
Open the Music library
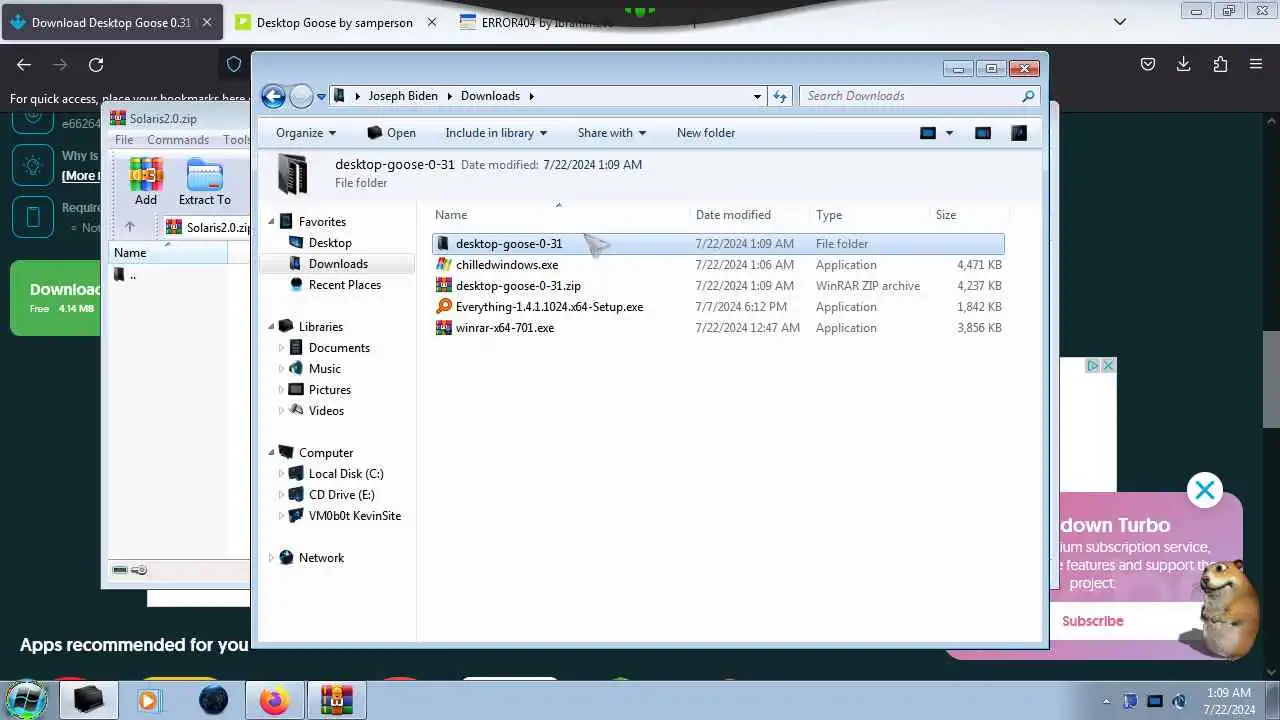coord(325,369)
